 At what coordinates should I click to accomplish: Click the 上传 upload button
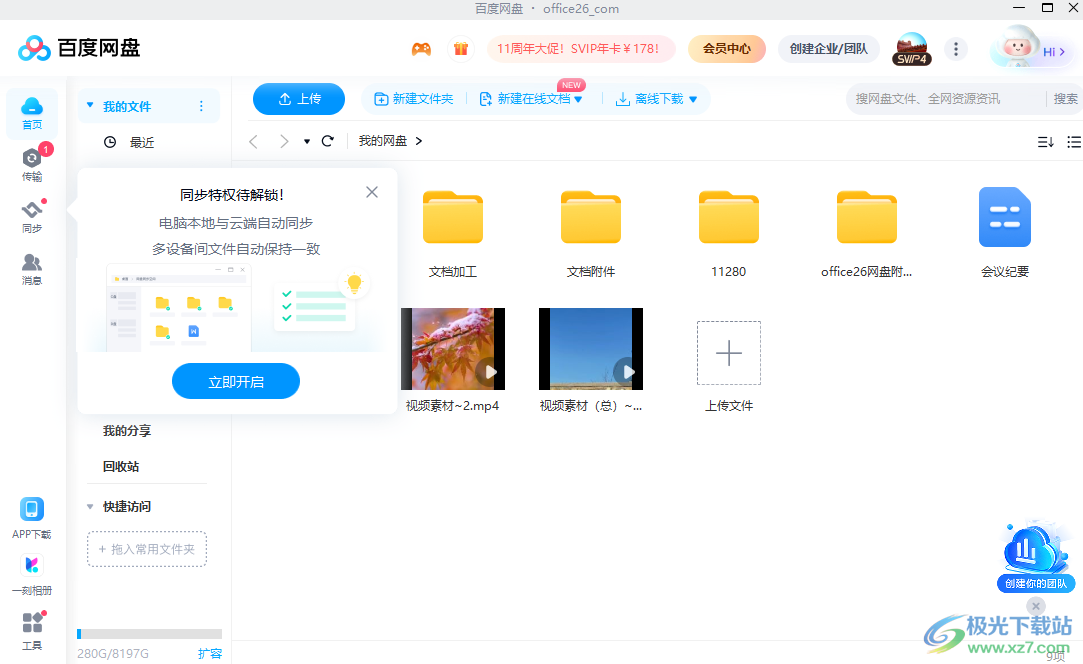point(299,99)
